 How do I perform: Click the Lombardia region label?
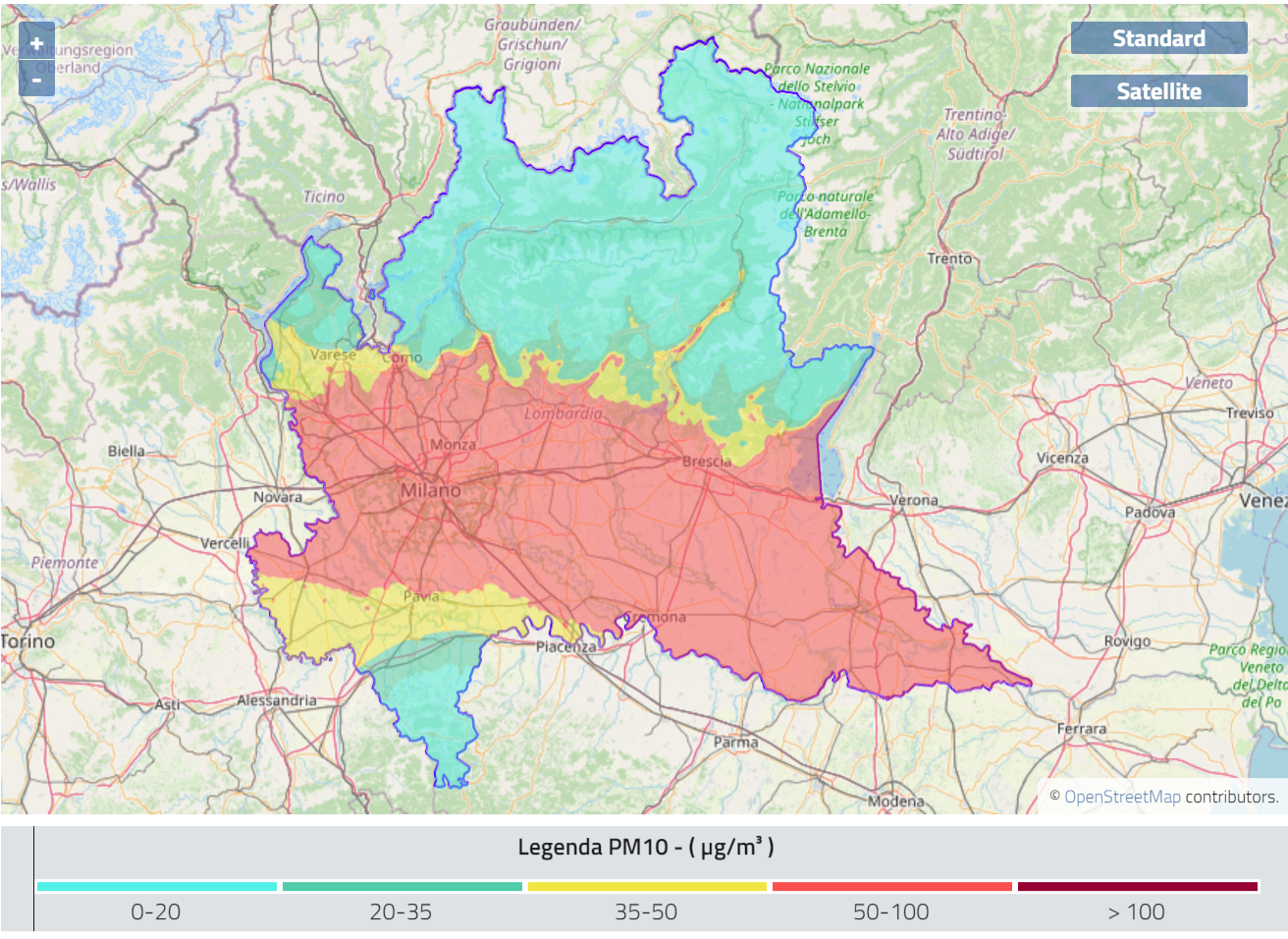tap(563, 414)
